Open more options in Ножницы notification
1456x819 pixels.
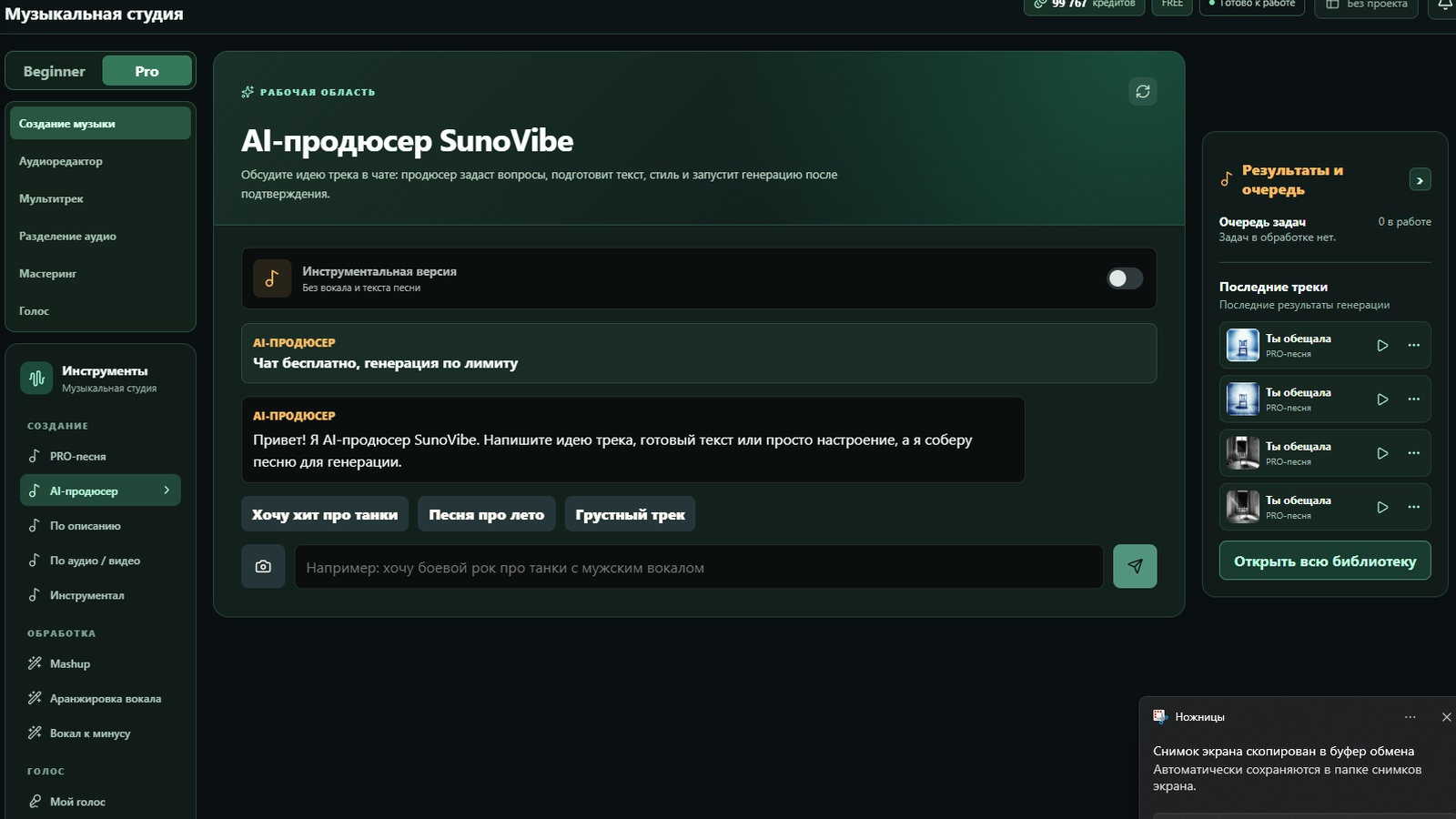[1410, 717]
